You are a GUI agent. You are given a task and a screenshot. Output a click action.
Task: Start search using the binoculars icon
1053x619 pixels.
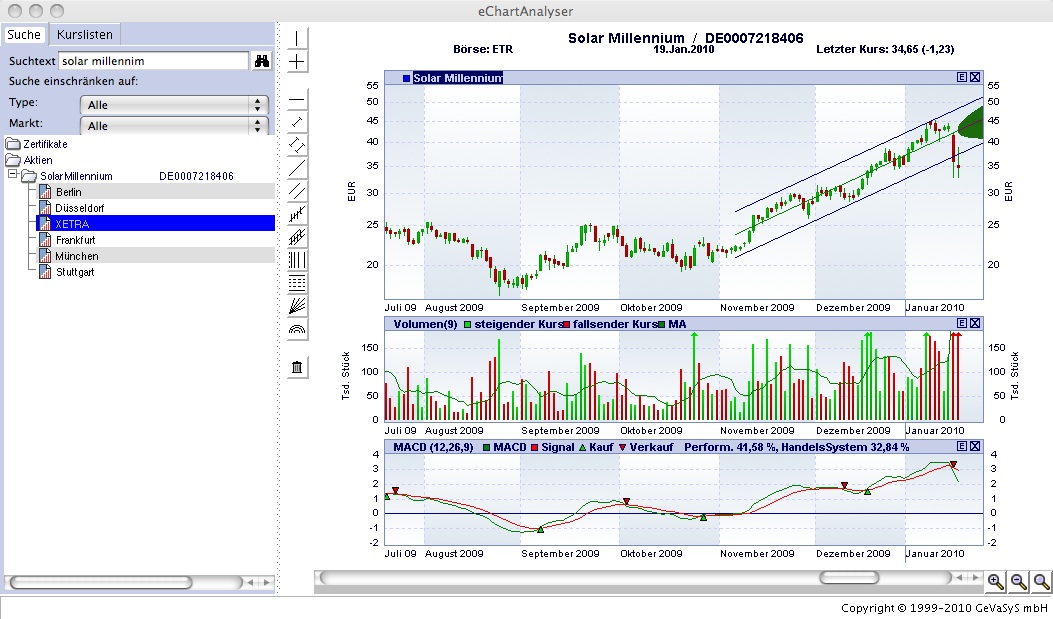[261, 60]
